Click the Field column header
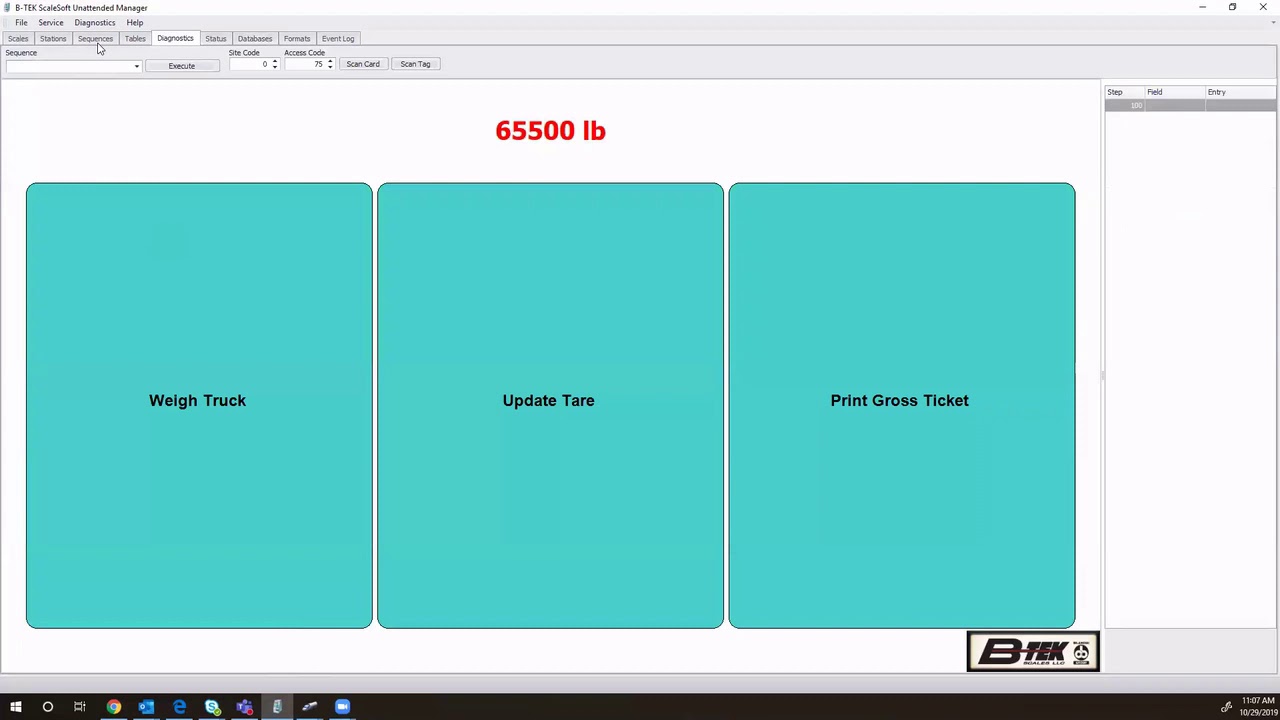 pyautogui.click(x=1175, y=92)
